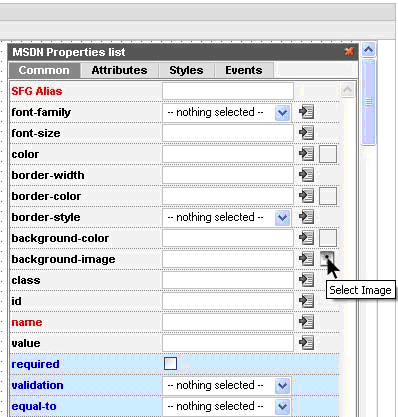Click the arrow icon beside value field
The height and width of the screenshot is (417, 398).
(306, 343)
